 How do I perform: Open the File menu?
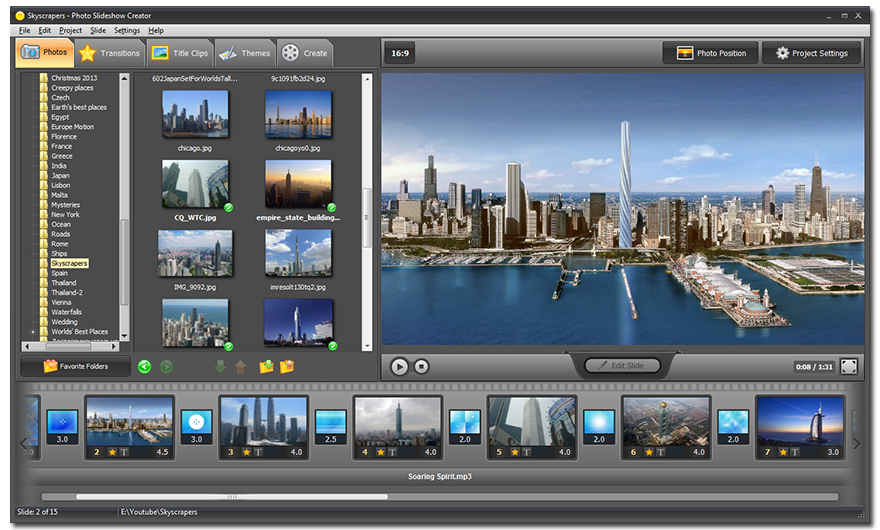coord(25,30)
